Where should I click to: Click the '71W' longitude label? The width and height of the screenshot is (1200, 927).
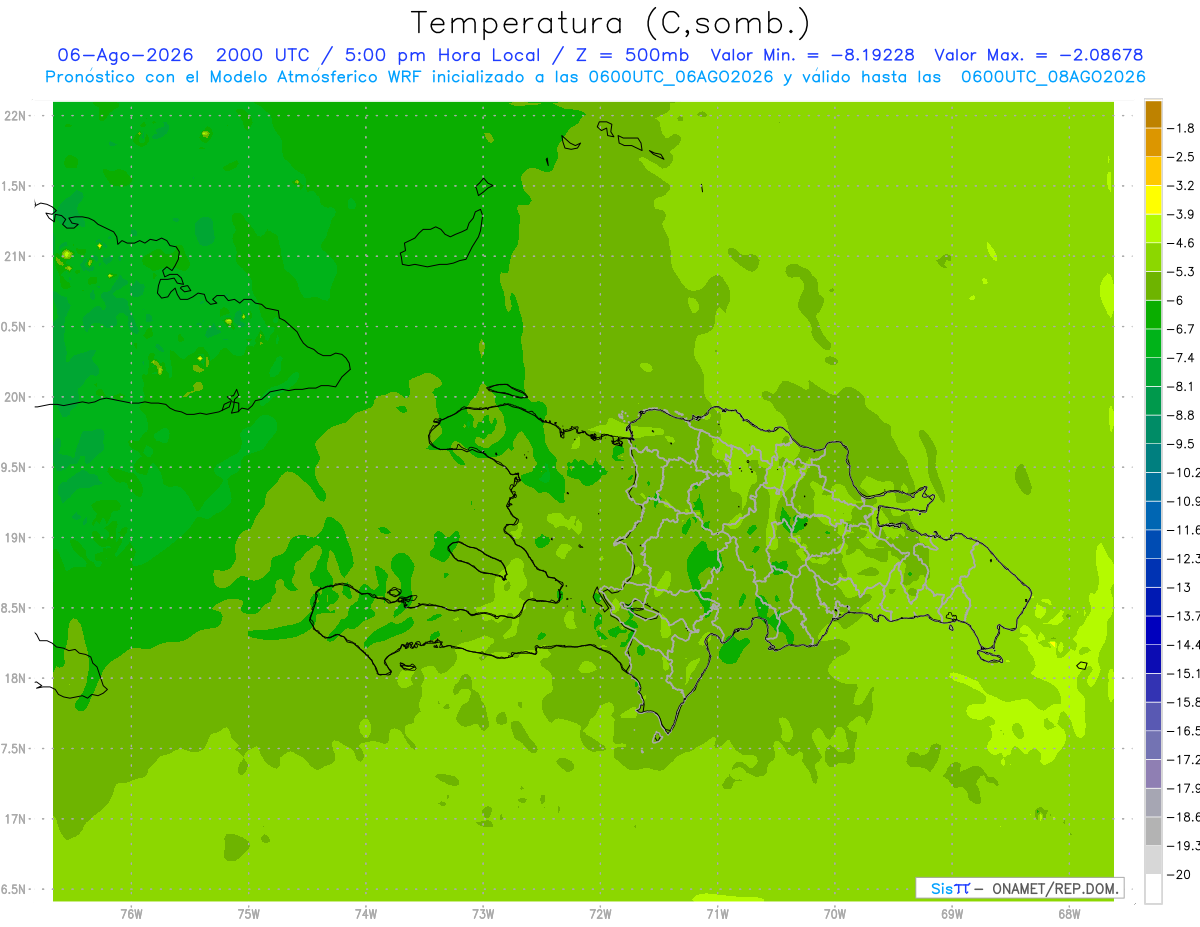(x=717, y=914)
